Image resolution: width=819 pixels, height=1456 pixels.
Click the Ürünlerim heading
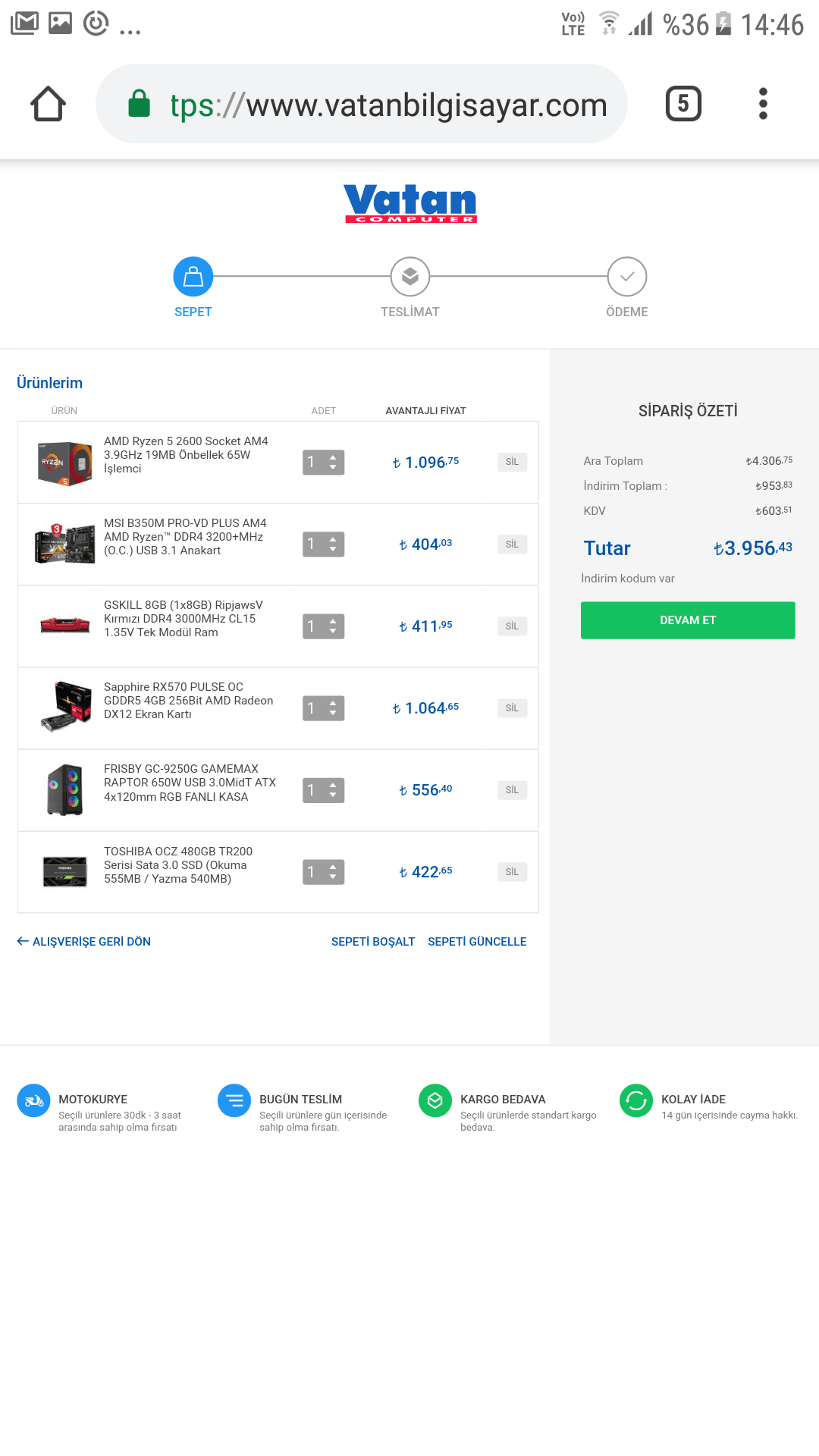click(x=50, y=383)
